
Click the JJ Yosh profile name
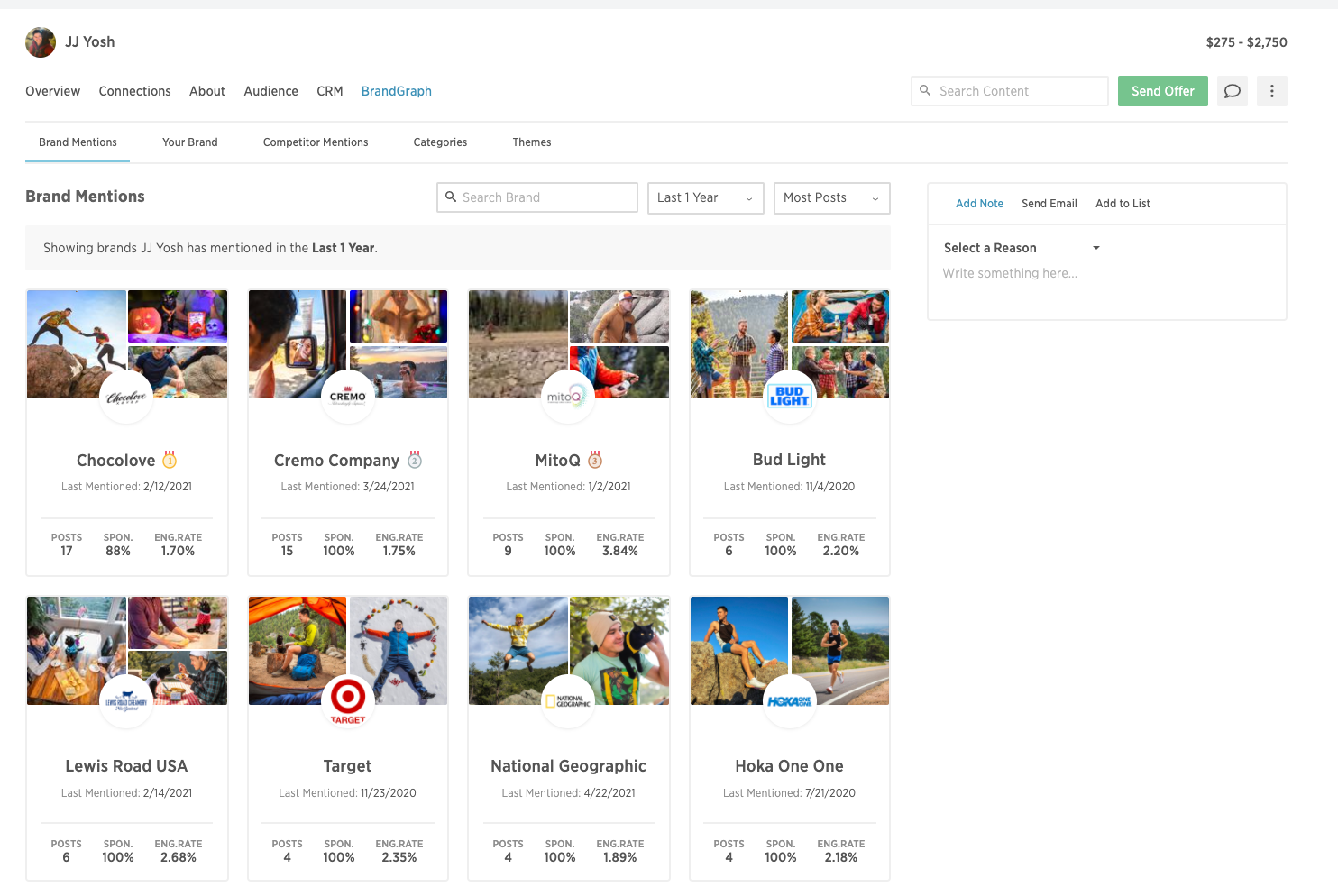[89, 42]
